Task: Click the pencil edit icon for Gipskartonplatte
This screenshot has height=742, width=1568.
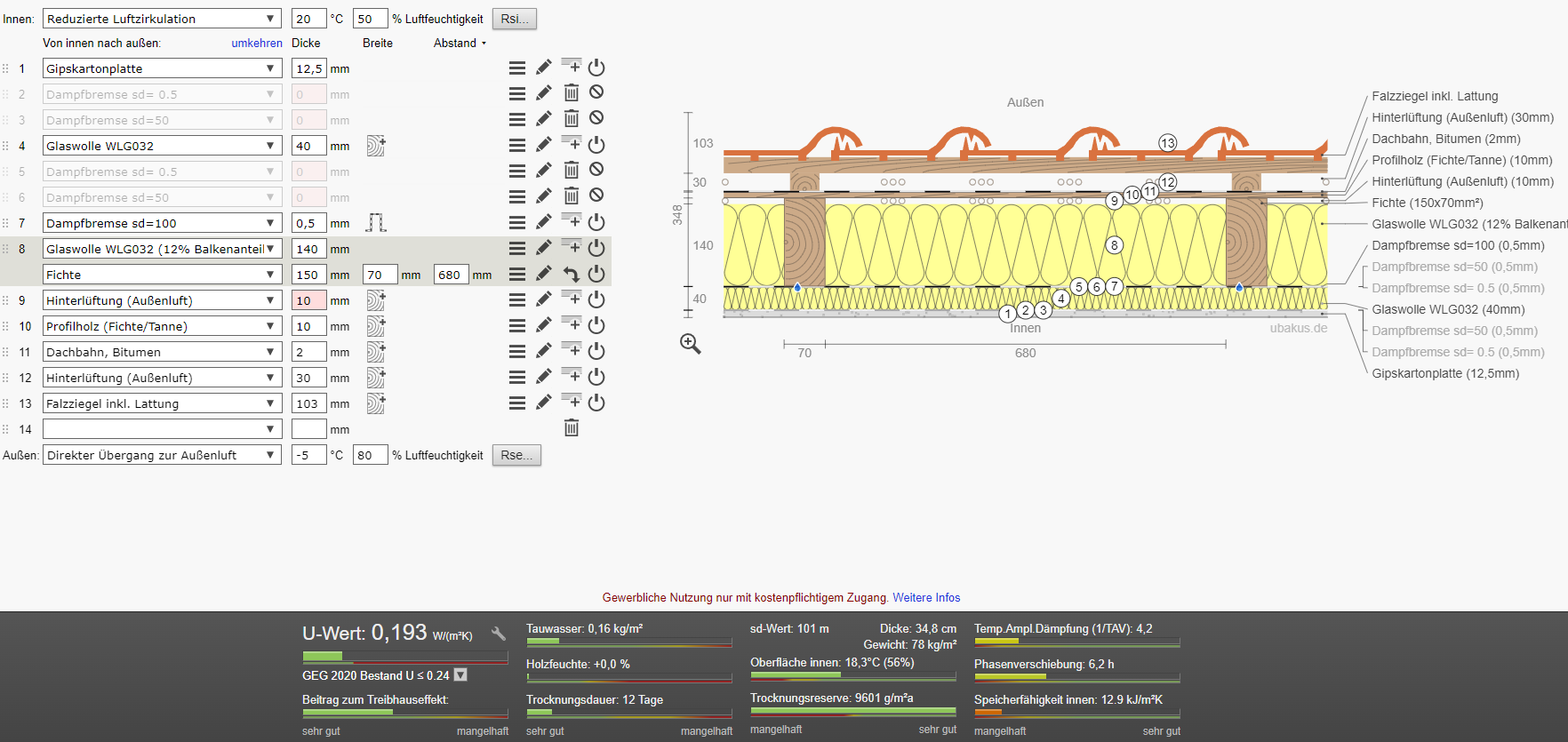Action: point(544,68)
